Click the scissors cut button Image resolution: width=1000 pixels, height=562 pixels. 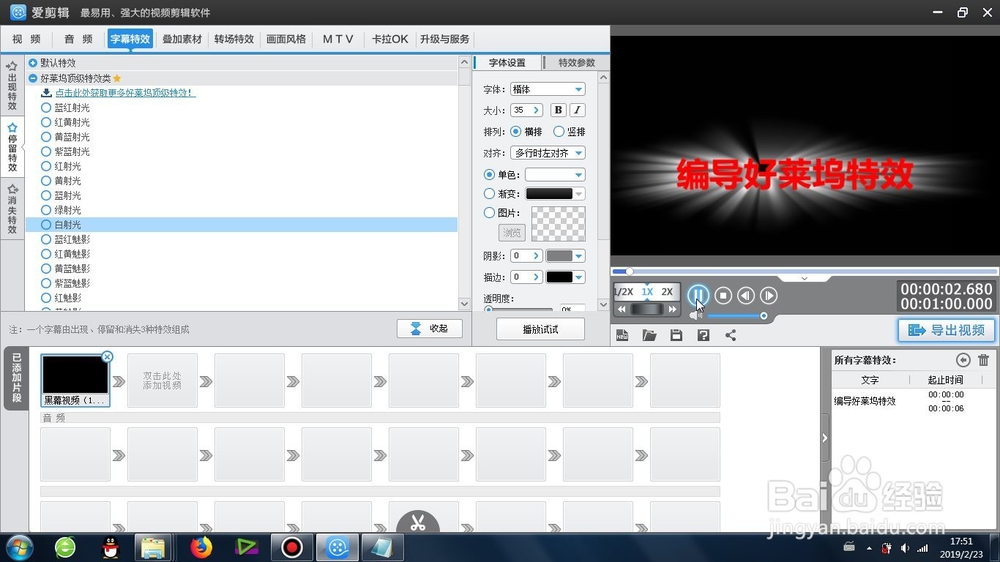pos(418,522)
